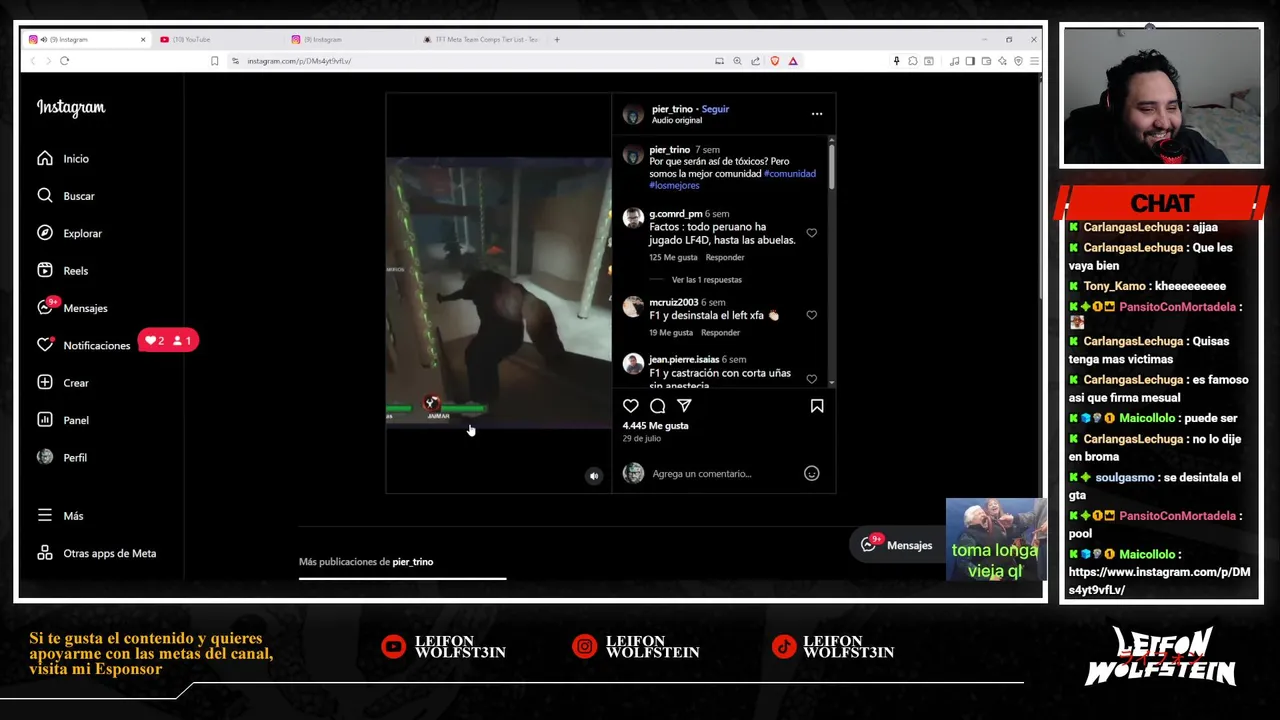
Task: Click the notifications likes badge
Action: point(168,341)
